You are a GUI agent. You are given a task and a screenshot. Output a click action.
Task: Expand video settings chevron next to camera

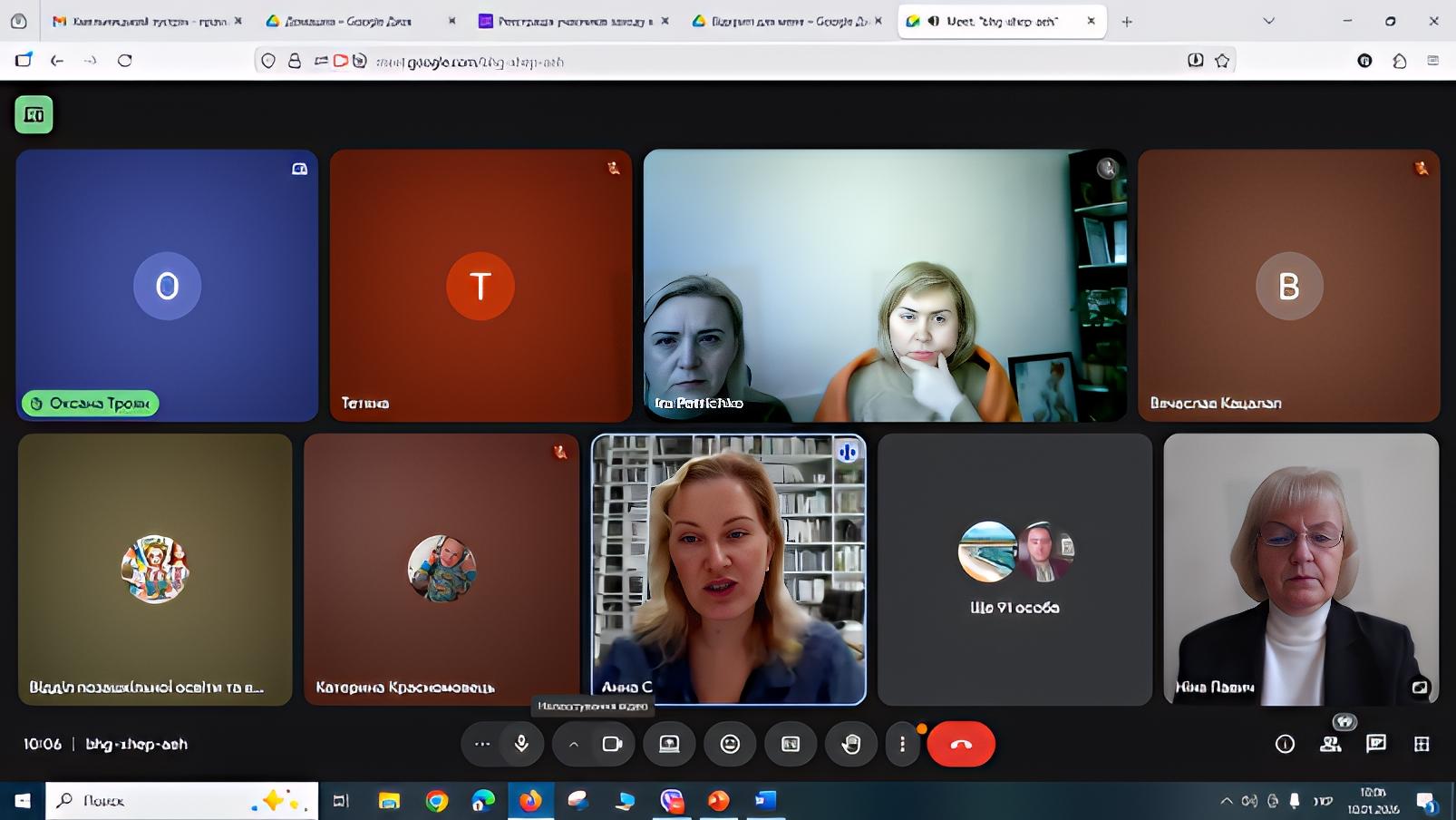(573, 744)
